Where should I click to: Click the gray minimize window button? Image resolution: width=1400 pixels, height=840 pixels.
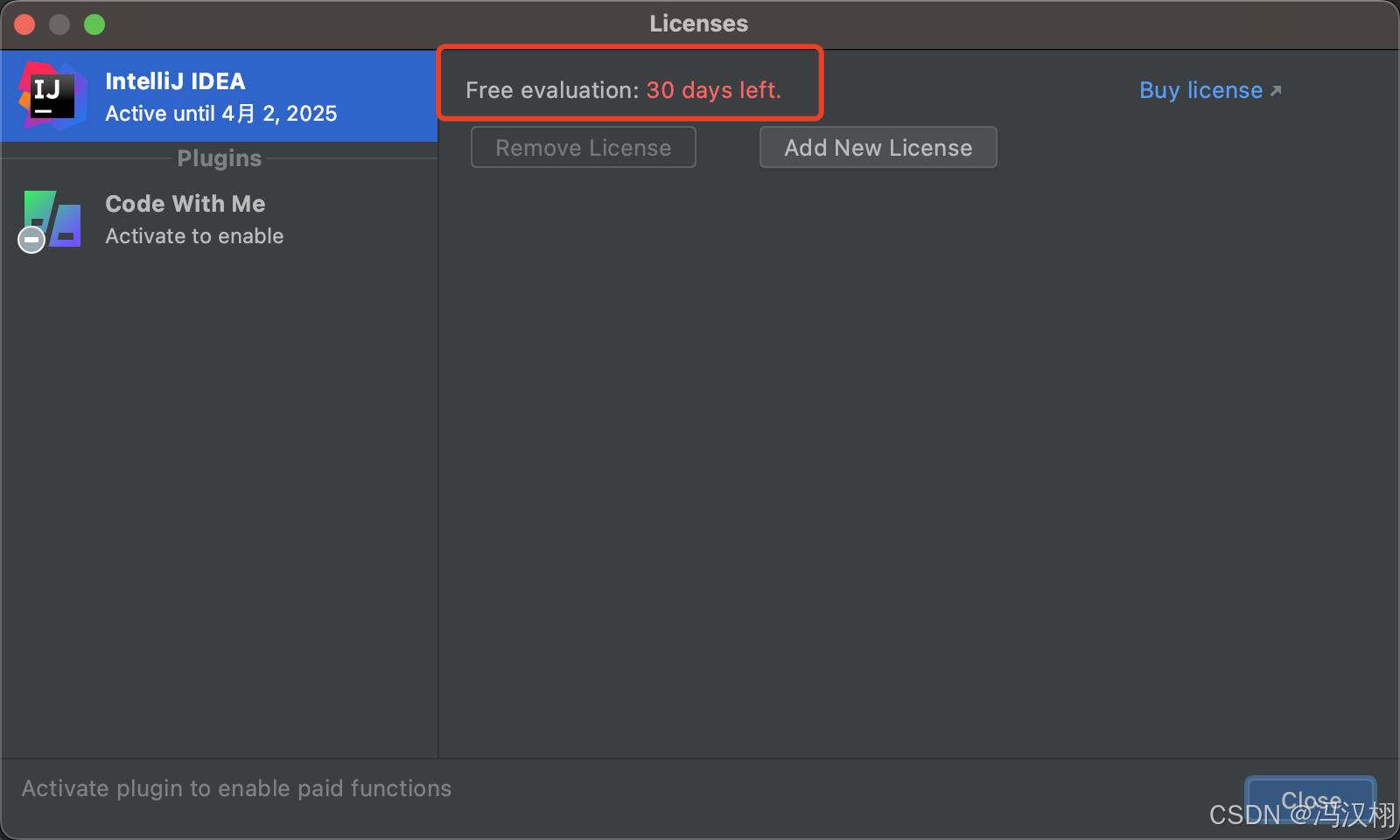(59, 24)
